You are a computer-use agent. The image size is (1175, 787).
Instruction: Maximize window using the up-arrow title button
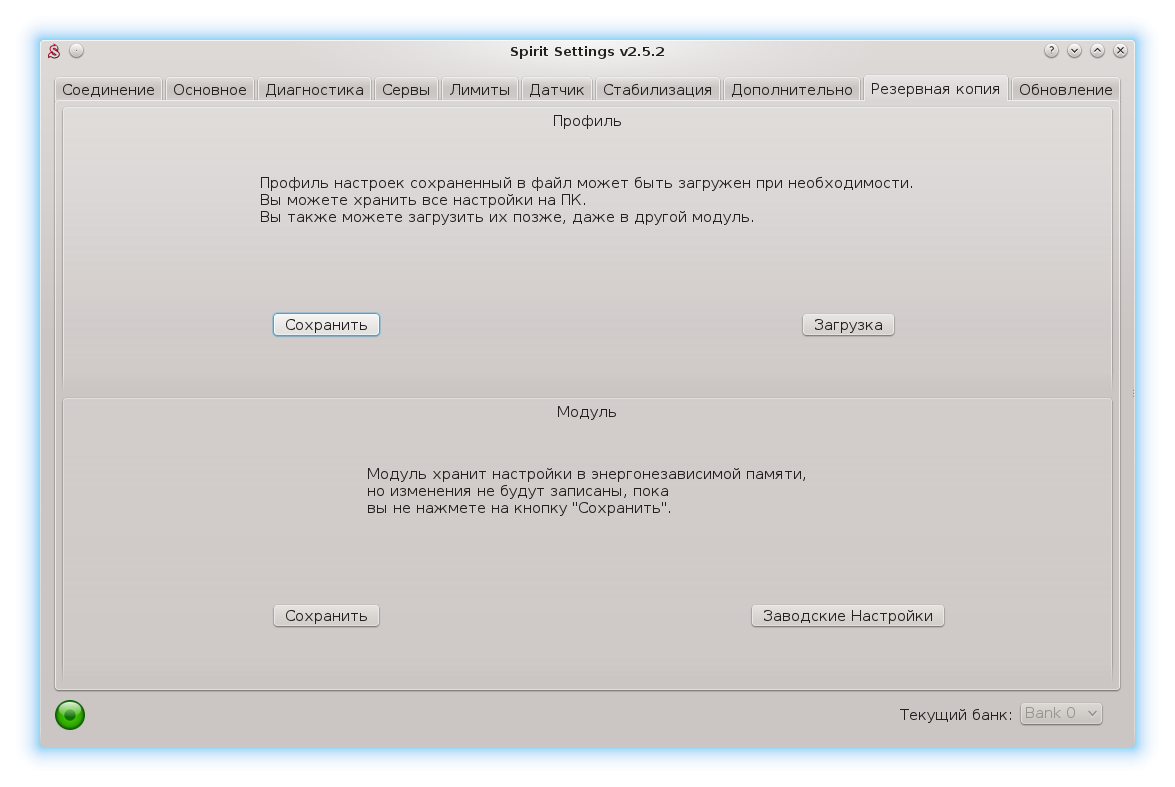[x=1097, y=50]
